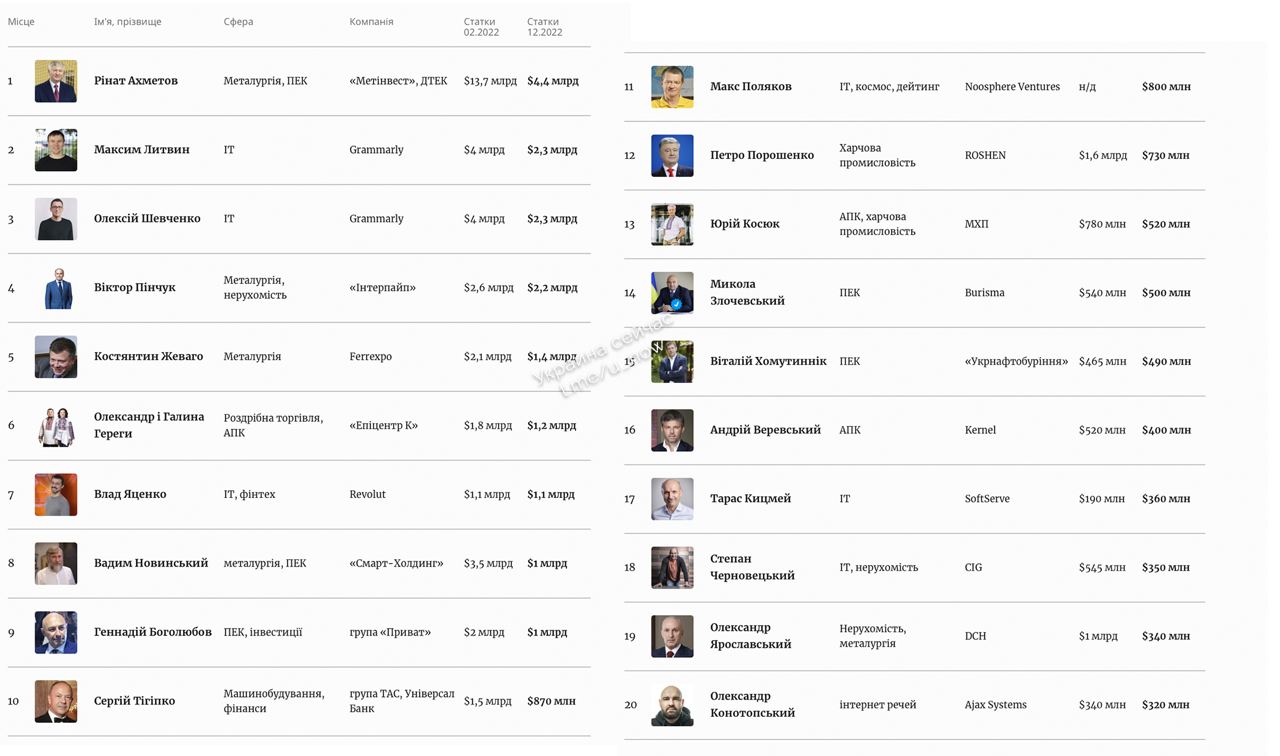Click Максим Литвин's portrait thumbnail

tap(56, 150)
